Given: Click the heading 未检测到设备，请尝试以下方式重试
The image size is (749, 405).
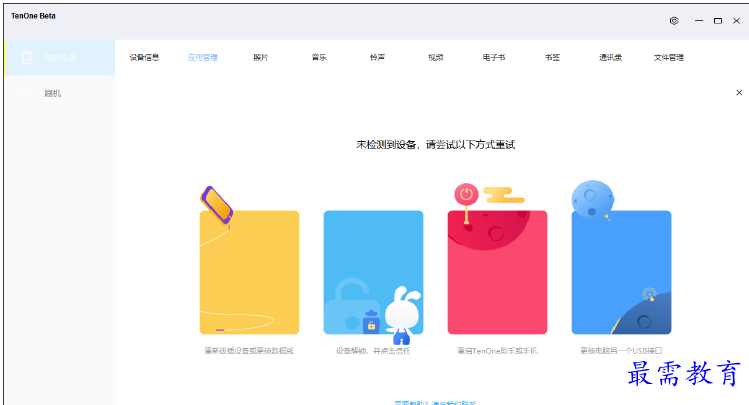Looking at the screenshot, I should (436, 145).
